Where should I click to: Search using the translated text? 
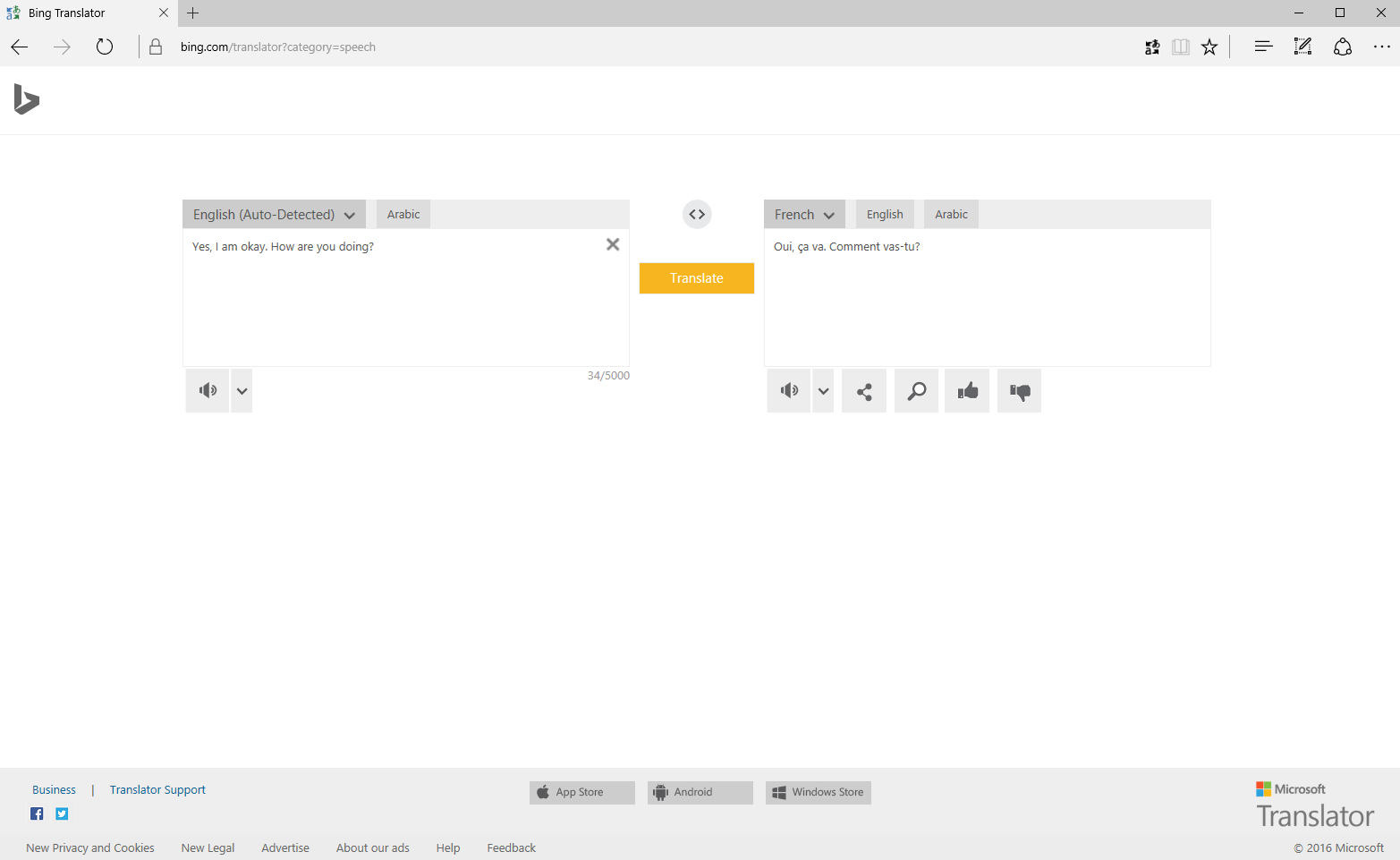tap(915, 390)
